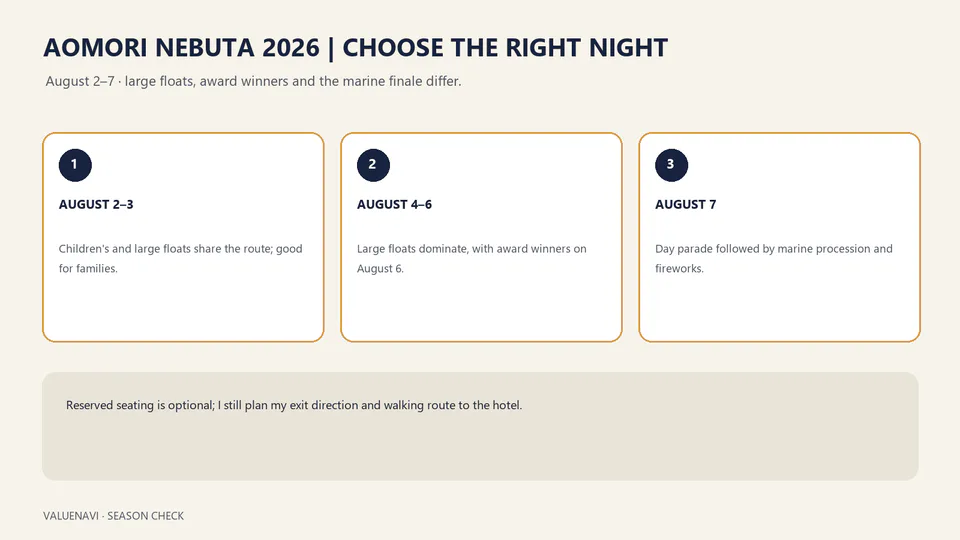The image size is (960, 540).
Task: Select the first card with orange border
Action: [183, 237]
